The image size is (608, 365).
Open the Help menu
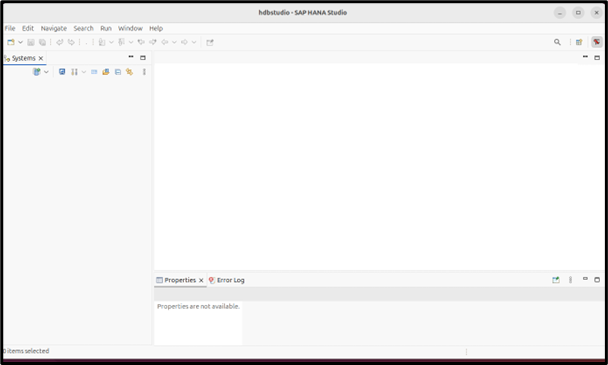click(156, 28)
